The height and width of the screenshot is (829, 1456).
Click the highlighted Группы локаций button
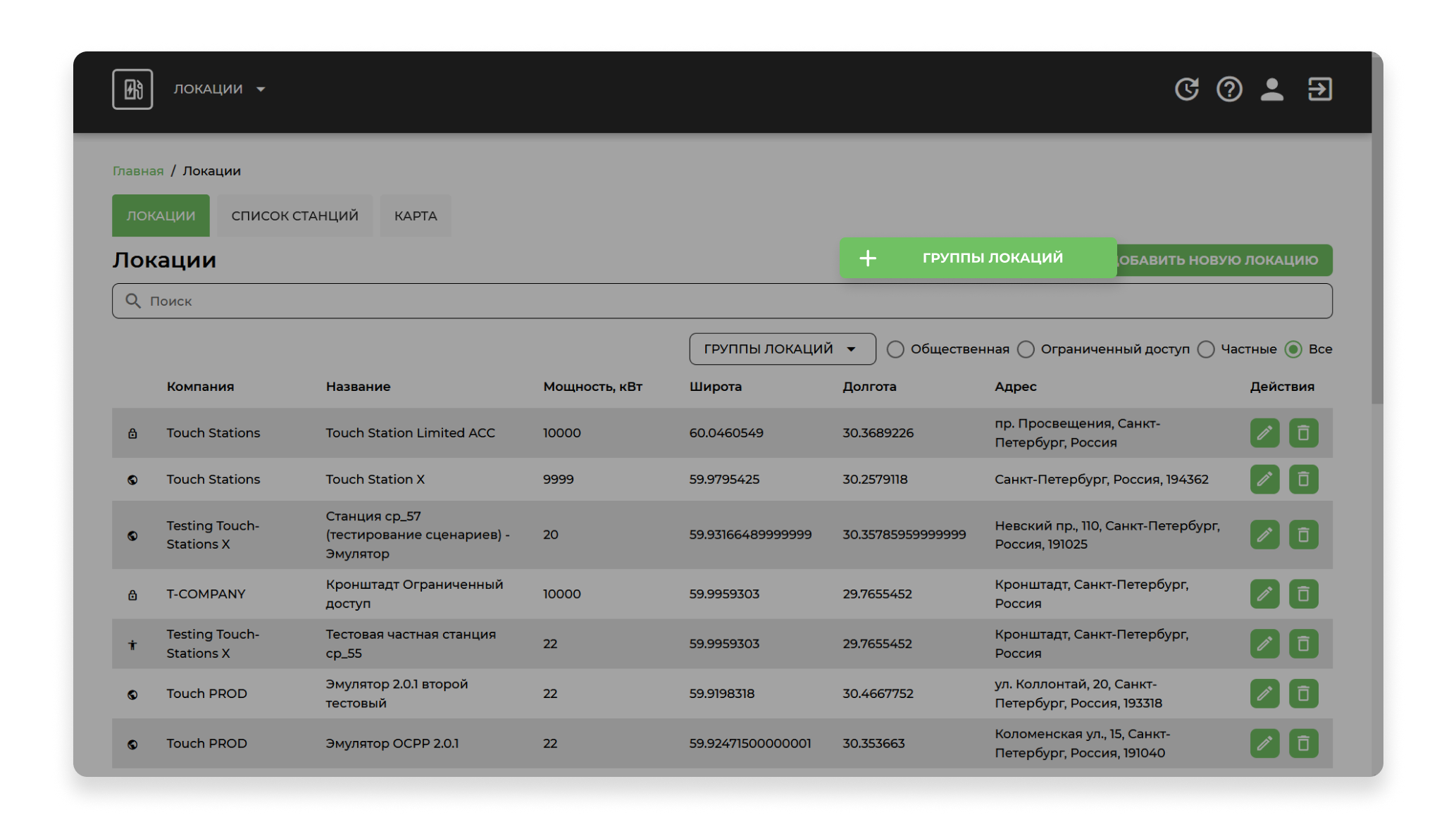pos(978,258)
